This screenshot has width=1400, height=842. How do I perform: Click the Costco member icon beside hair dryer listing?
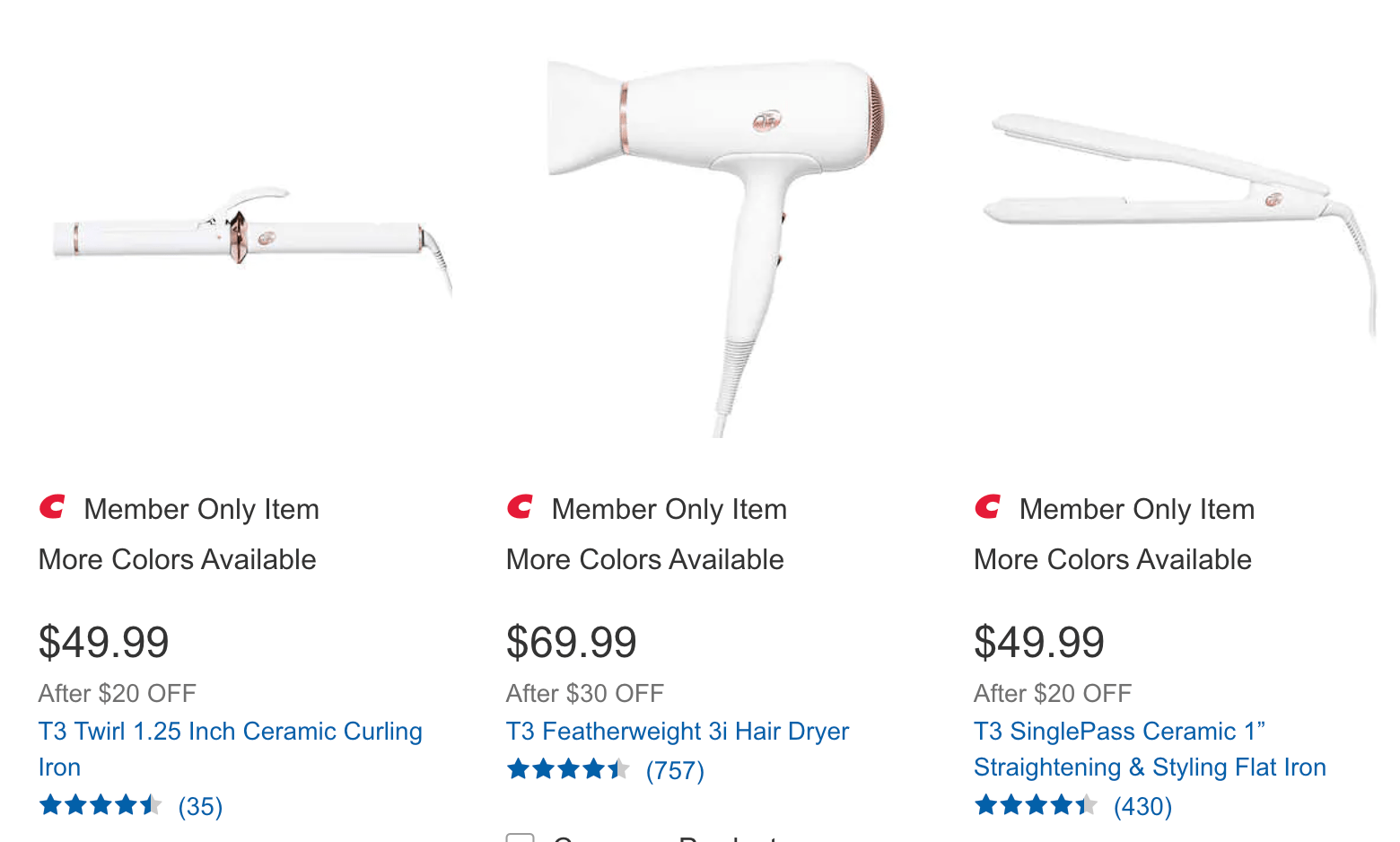pos(521,507)
